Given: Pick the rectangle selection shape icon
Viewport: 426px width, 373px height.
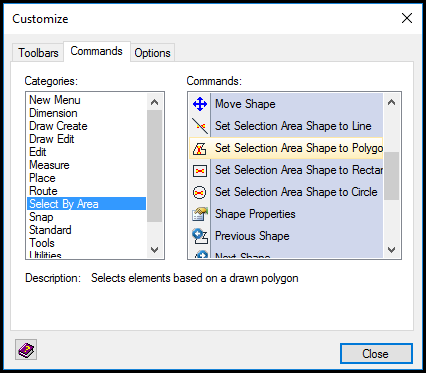Looking at the screenshot, I should click(x=200, y=171).
